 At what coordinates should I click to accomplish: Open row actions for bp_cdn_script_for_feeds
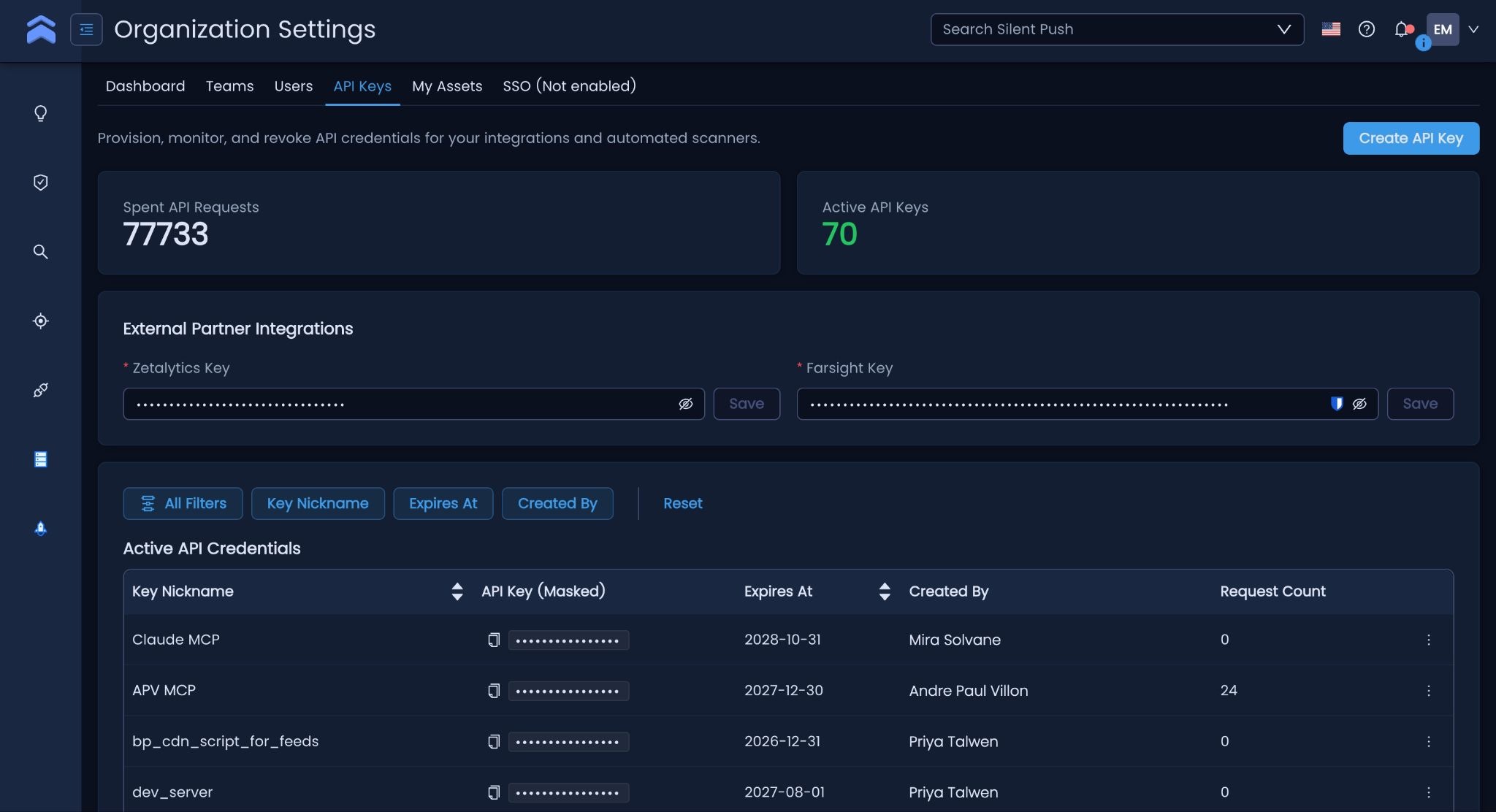pos(1429,741)
